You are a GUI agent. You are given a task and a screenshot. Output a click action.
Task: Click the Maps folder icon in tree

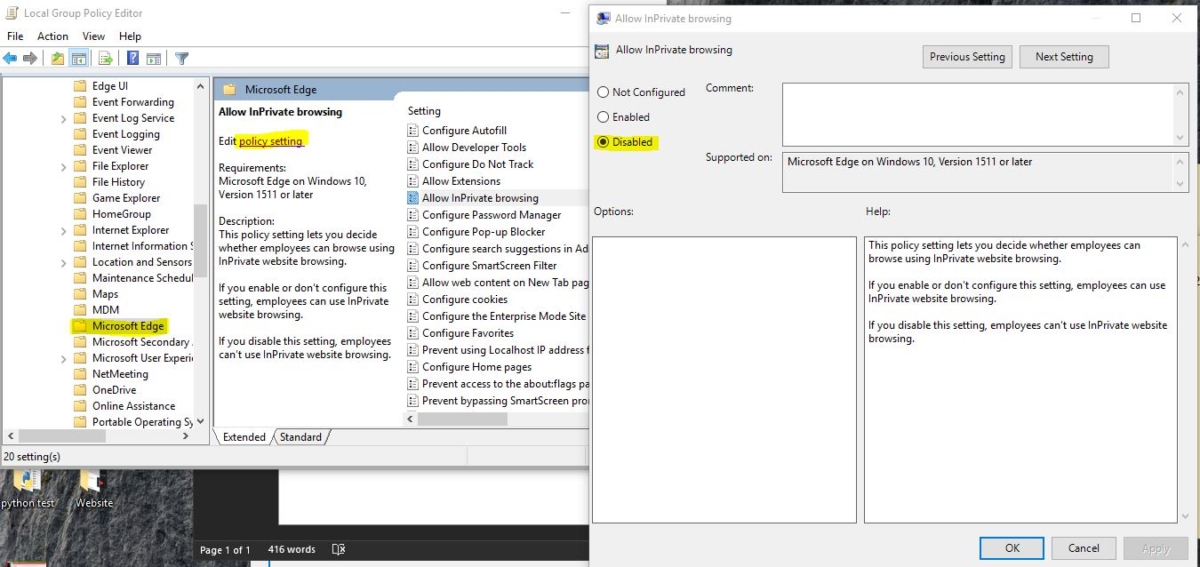[x=81, y=294]
